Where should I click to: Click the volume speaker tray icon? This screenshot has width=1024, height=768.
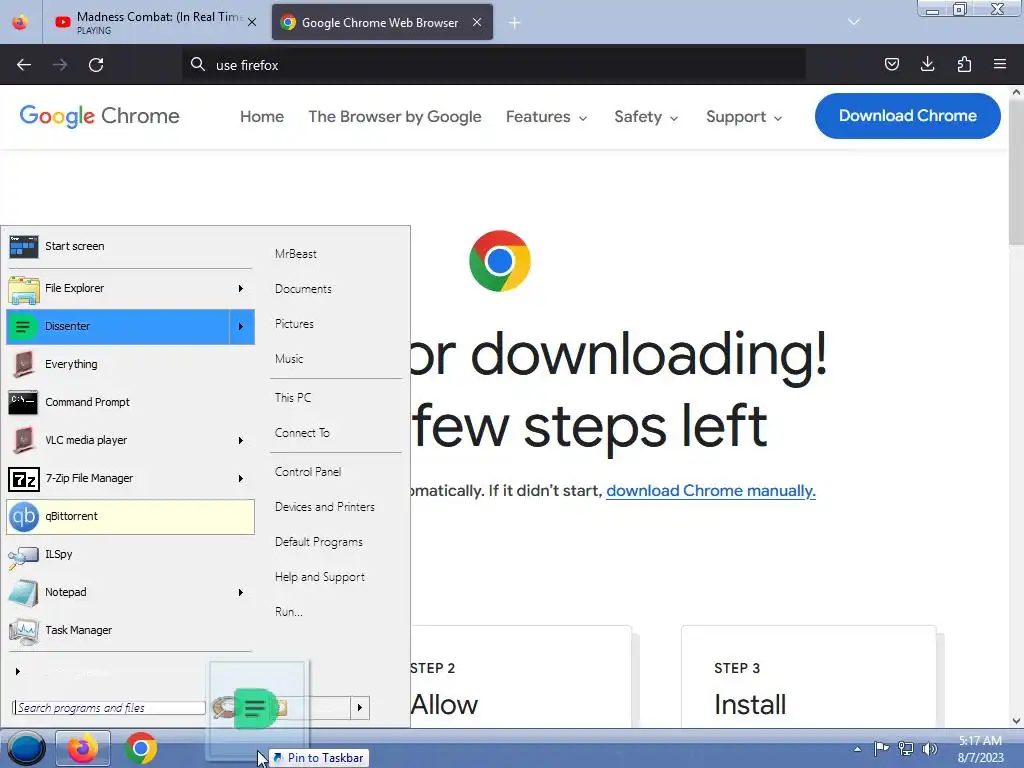click(x=929, y=749)
